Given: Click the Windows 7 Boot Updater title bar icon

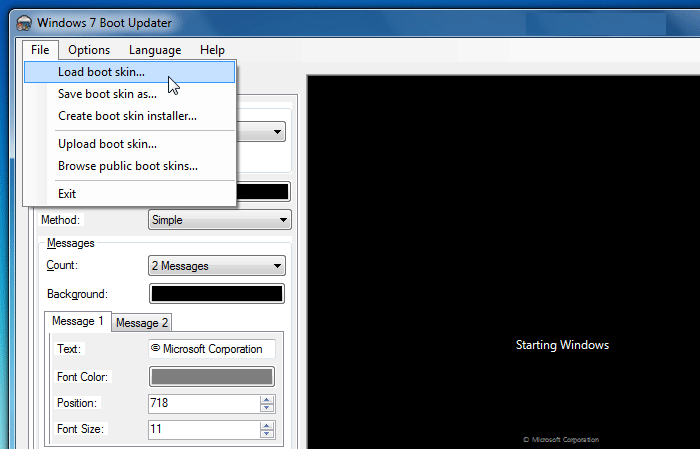Looking at the screenshot, I should pyautogui.click(x=24, y=23).
